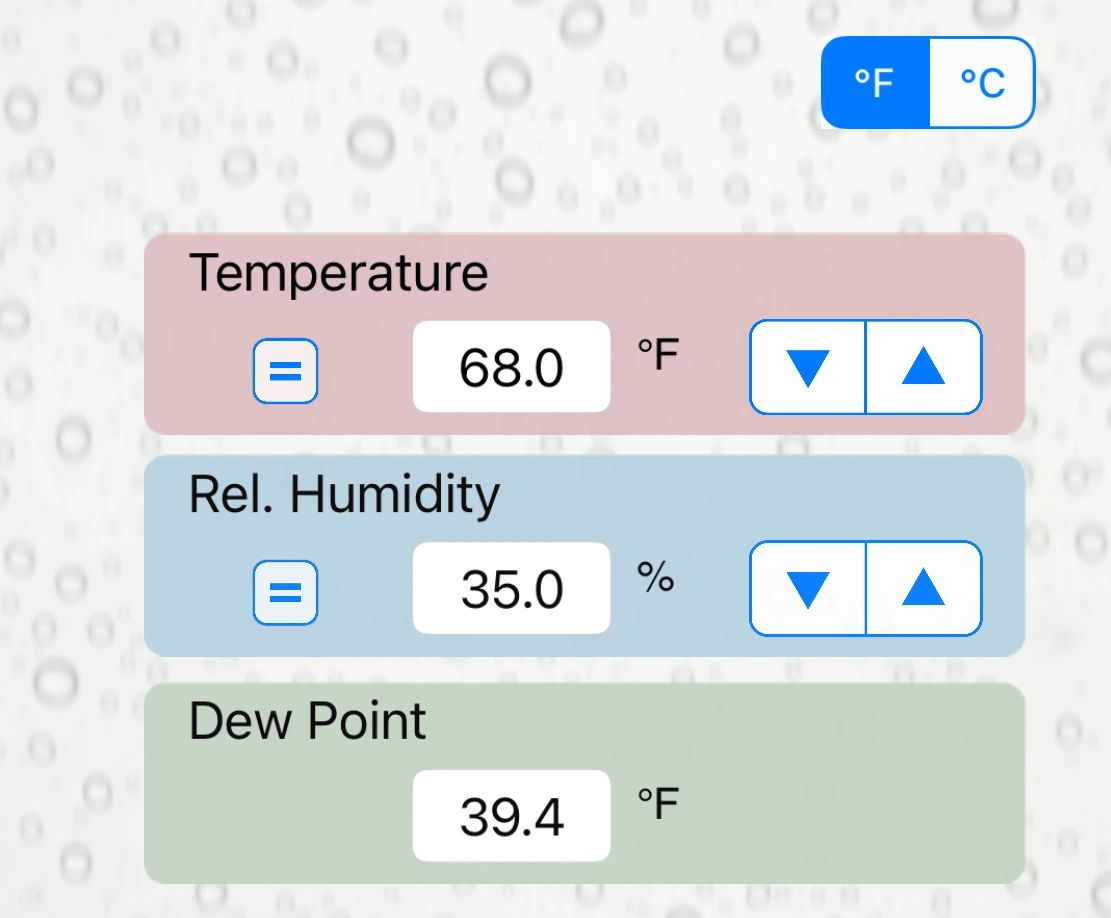Image resolution: width=1111 pixels, height=918 pixels.
Task: Click the Temperature panel header
Action: (x=339, y=271)
